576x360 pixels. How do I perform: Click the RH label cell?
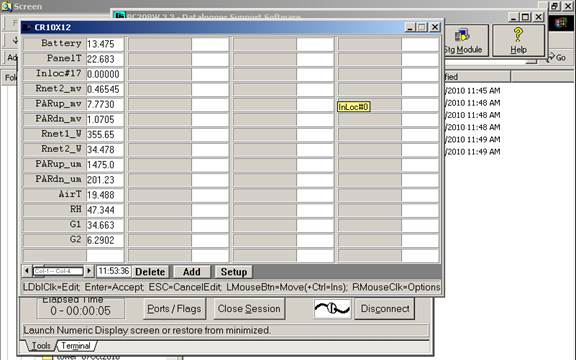(55, 210)
